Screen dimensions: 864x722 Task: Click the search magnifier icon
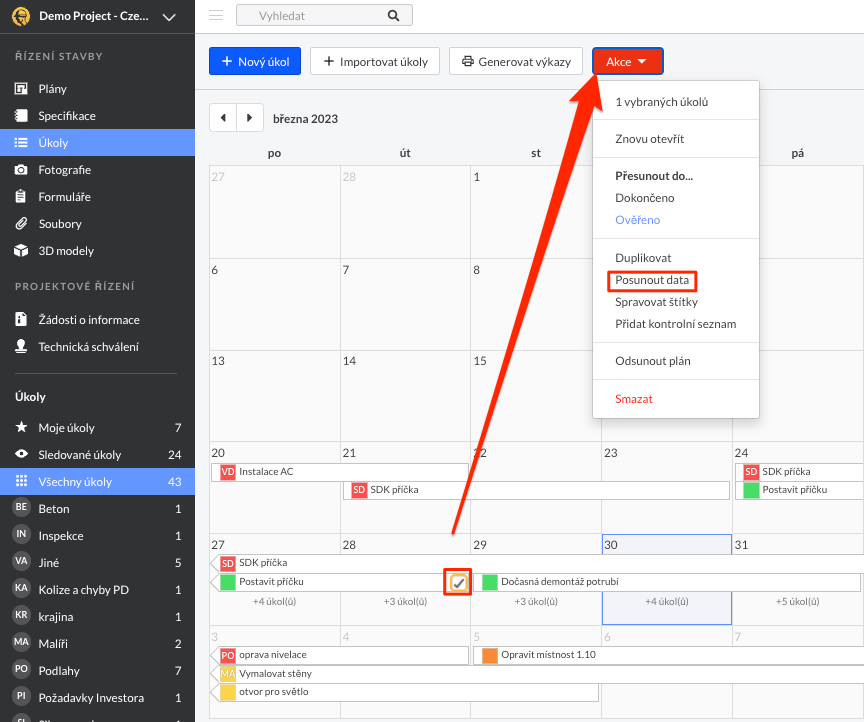(x=393, y=16)
